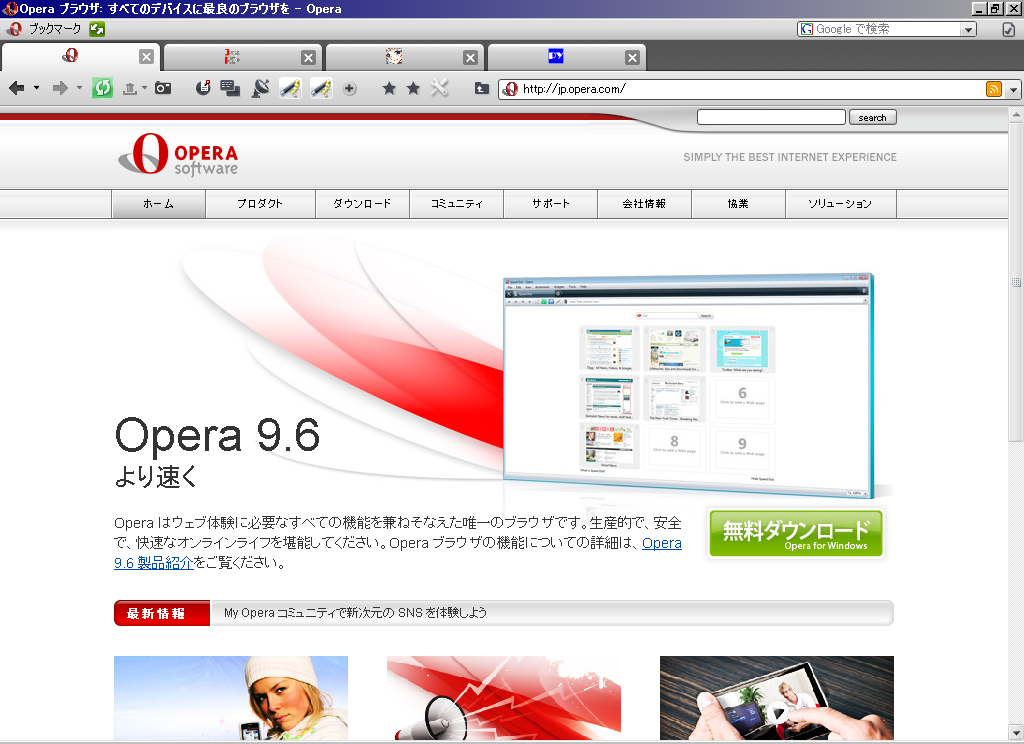Click the vertical scrollbar down arrow
This screenshot has height=744, width=1024.
pos(1016,731)
